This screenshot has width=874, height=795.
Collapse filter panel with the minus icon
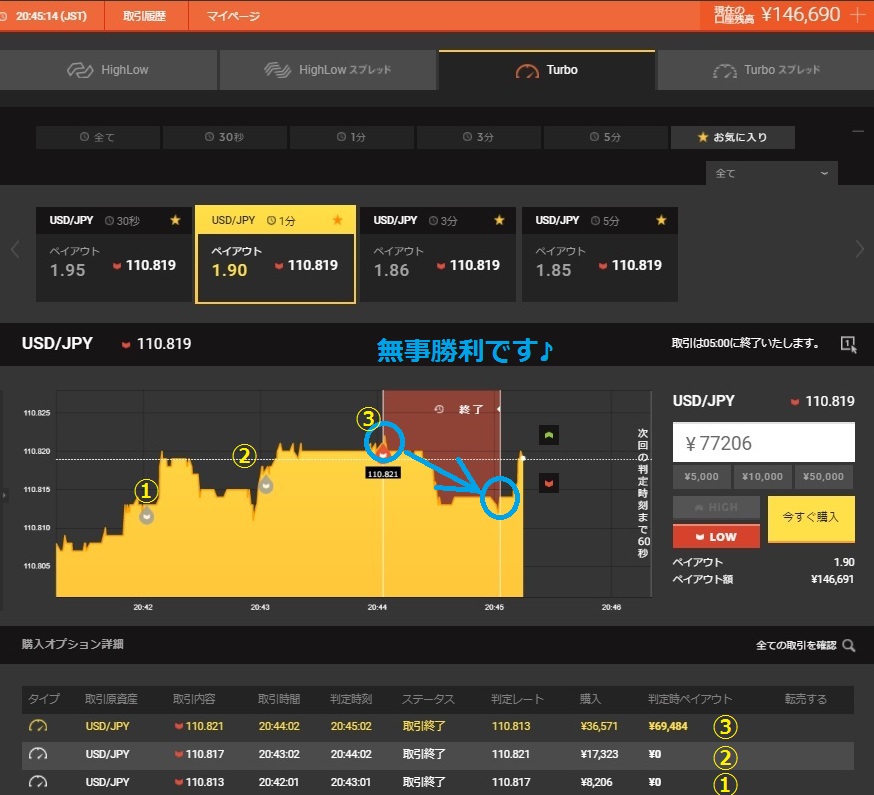(x=857, y=131)
